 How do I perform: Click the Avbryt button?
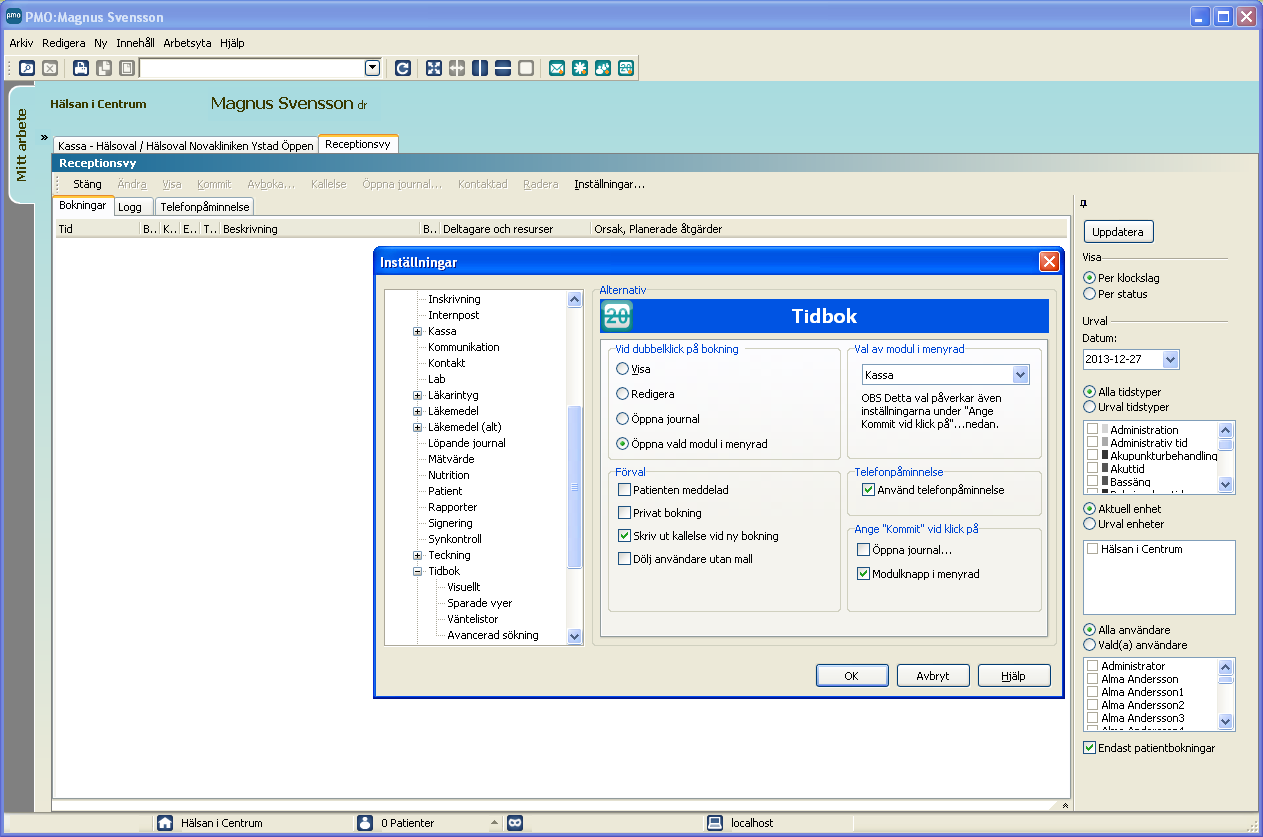click(933, 676)
